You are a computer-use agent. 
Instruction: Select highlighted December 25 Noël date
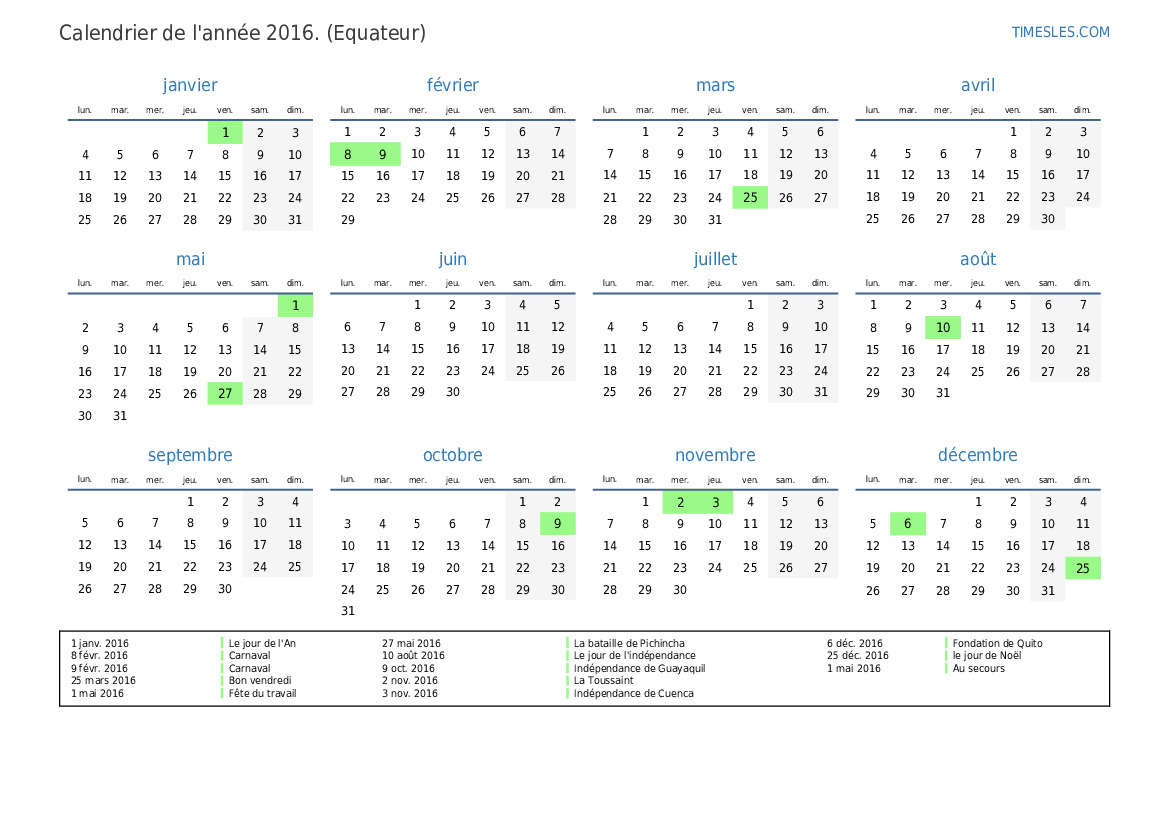coord(1083,568)
